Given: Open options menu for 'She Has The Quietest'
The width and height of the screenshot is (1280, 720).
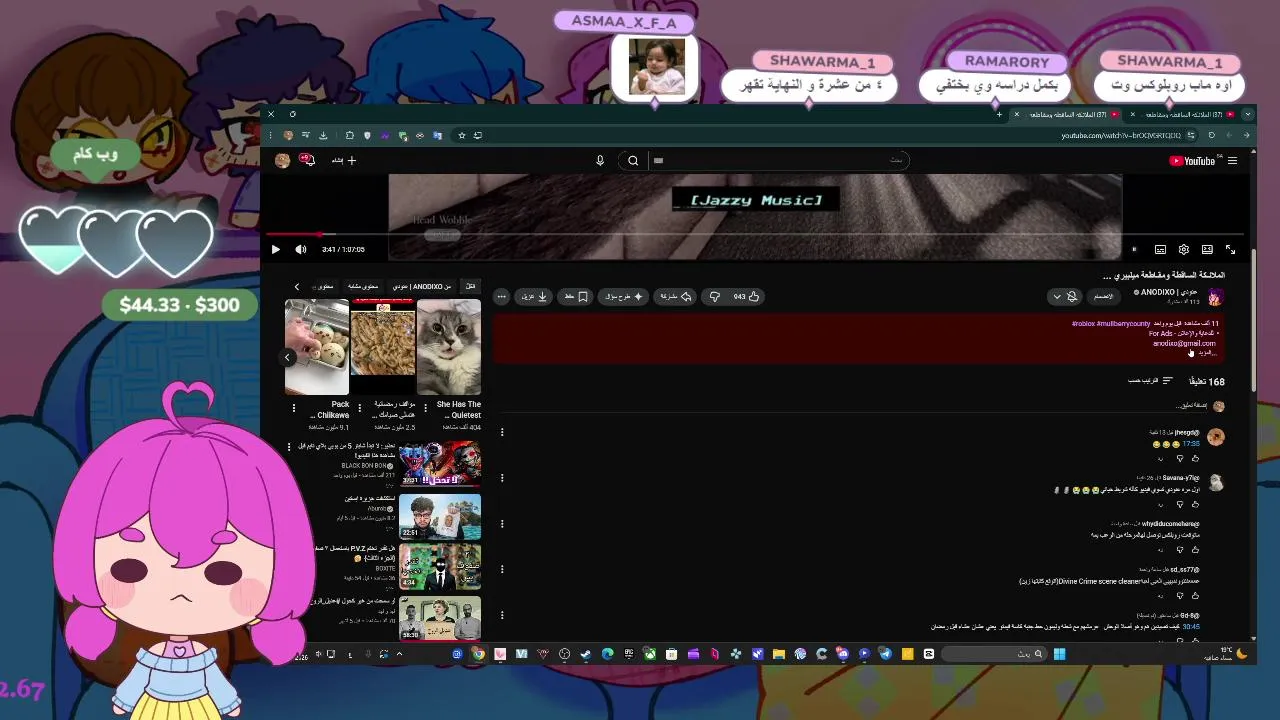Looking at the screenshot, I should [426, 408].
